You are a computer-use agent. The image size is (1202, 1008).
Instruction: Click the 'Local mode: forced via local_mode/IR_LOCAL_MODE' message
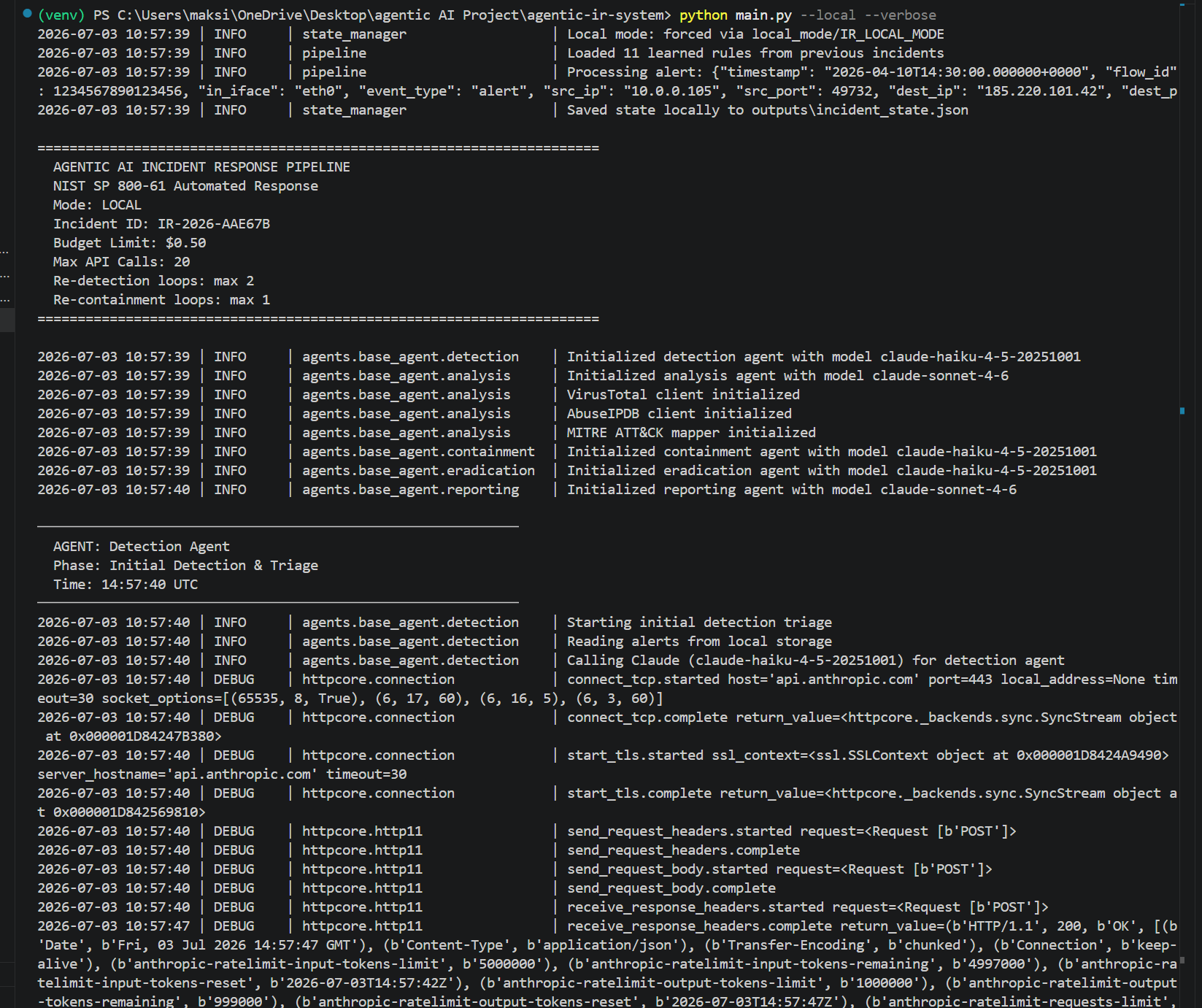755,34
